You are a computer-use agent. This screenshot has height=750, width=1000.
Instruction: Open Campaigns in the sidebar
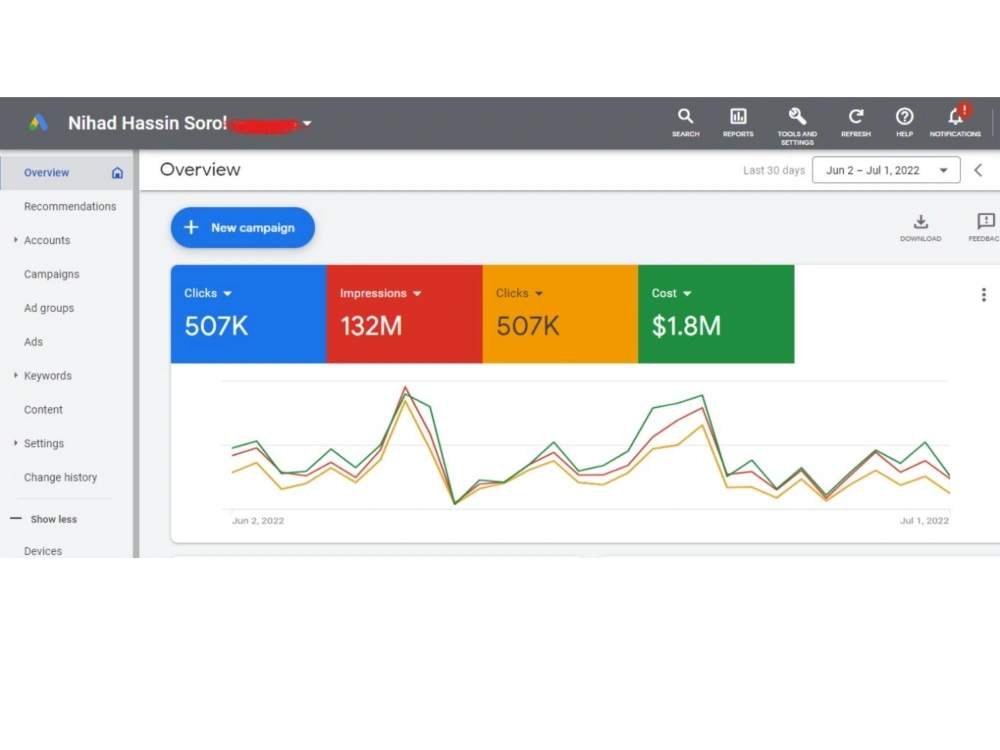[x=52, y=274]
